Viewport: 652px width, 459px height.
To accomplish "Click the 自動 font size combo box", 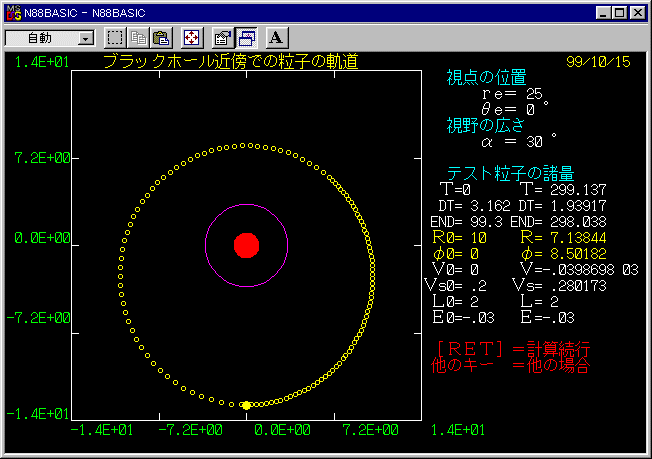I will (41, 38).
